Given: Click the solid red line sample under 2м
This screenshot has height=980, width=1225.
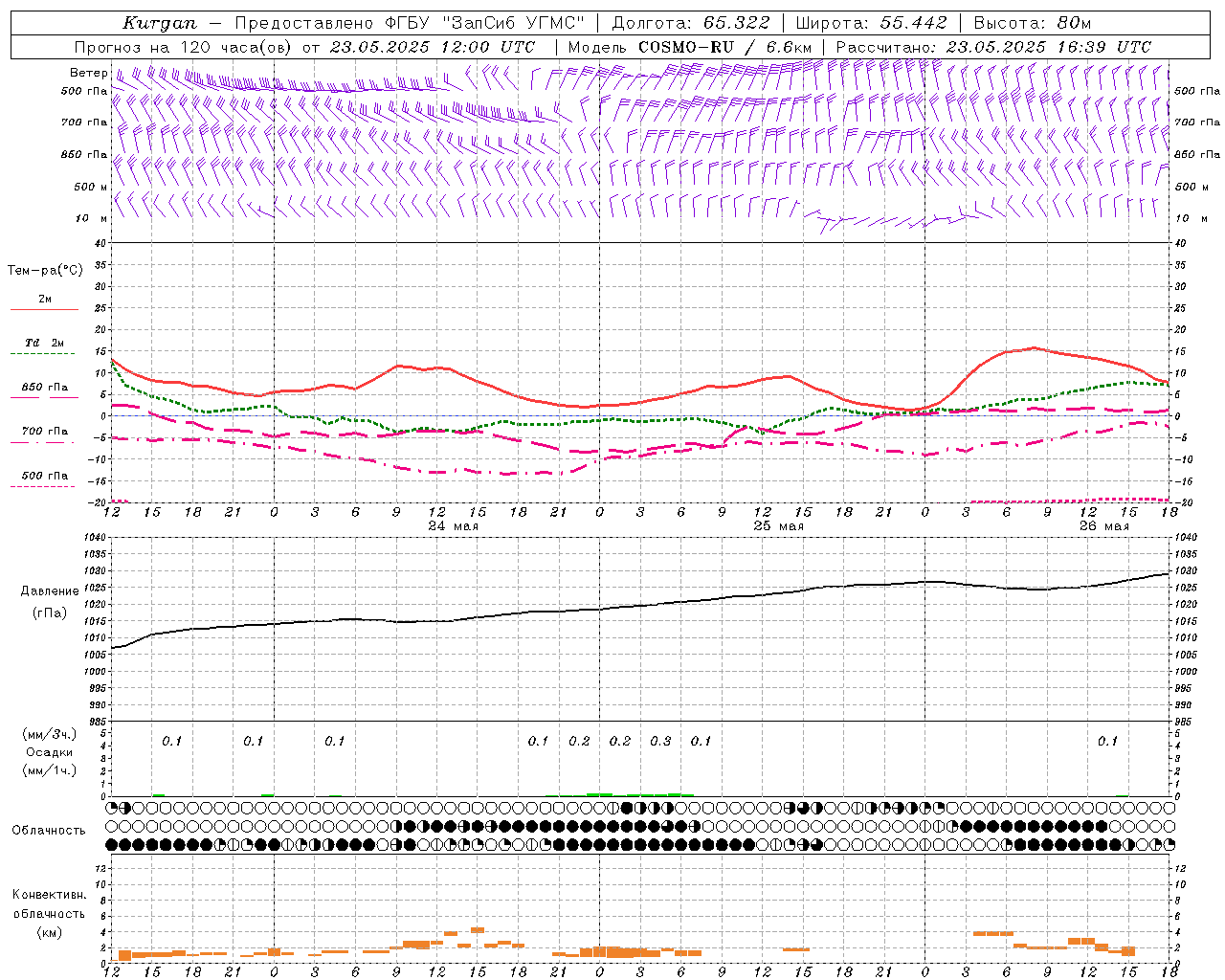Looking at the screenshot, I should pos(44,310).
